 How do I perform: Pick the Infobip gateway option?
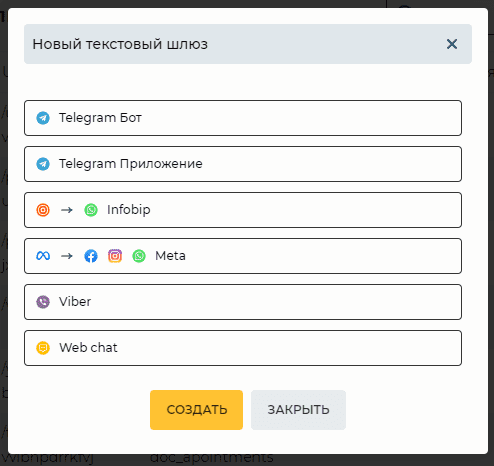[243, 210]
